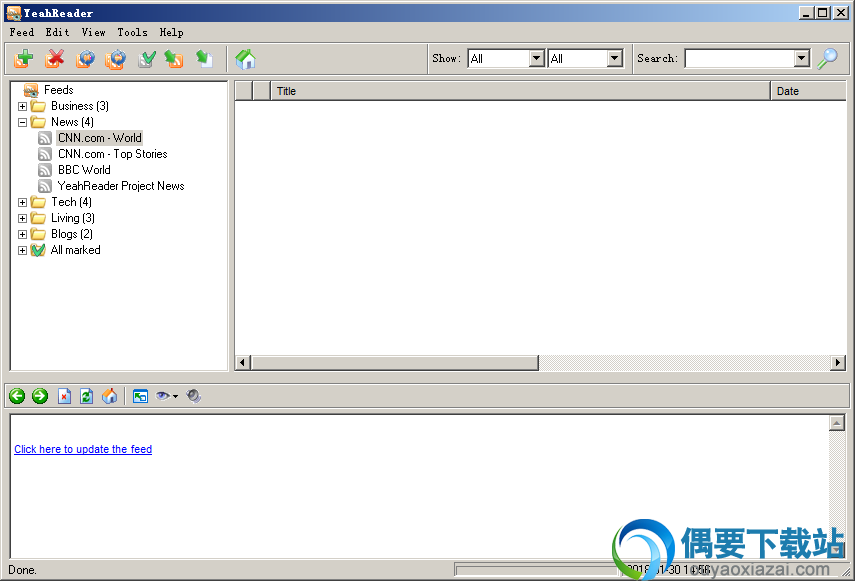Viewport: 855px width, 581px height.
Task: Click the RSS icon beside BBC World
Action: [45, 170]
